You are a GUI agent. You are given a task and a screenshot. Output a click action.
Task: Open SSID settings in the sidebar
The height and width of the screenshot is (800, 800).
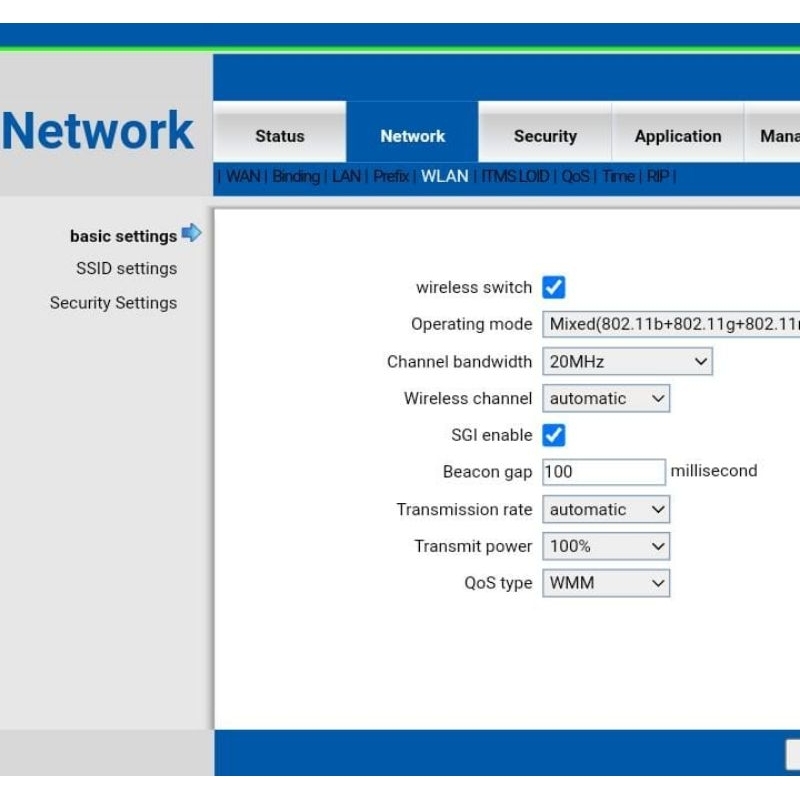point(126,268)
